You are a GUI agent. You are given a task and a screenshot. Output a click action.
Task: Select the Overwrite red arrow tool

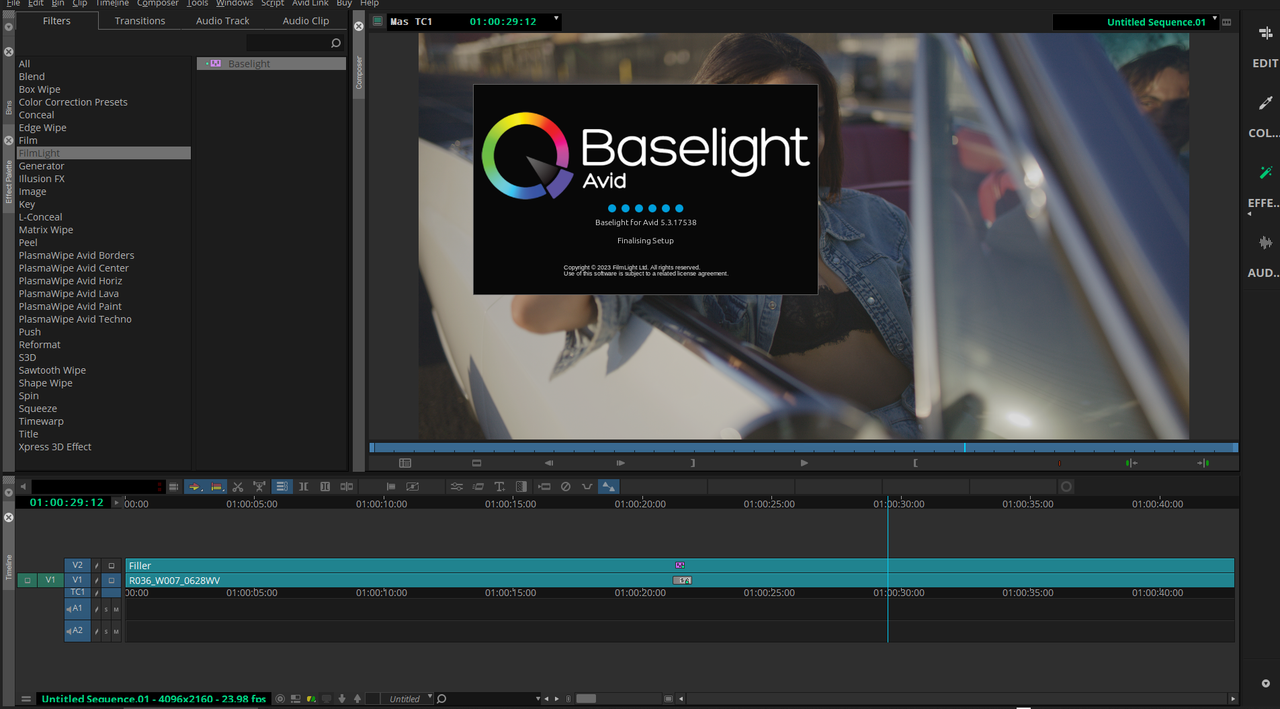[x=216, y=487]
